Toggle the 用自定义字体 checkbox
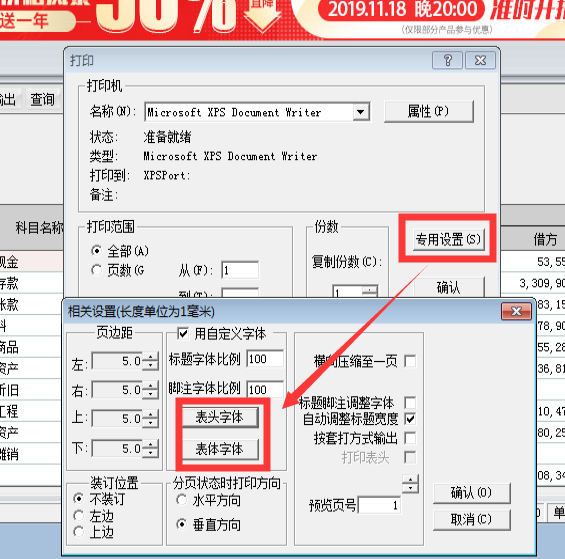This screenshot has height=559, width=565. tap(183, 333)
